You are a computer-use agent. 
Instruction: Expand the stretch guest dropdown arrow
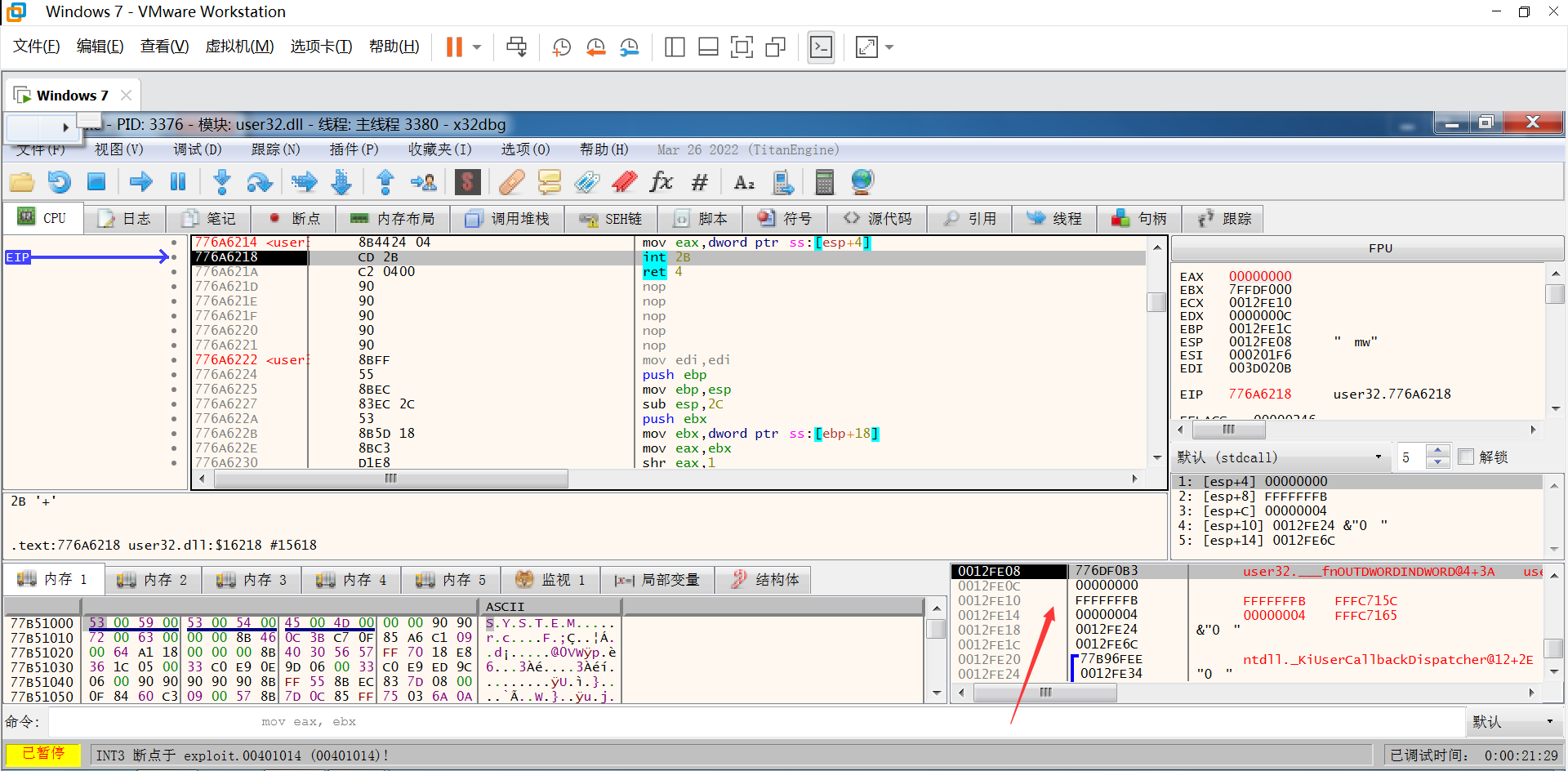click(889, 47)
